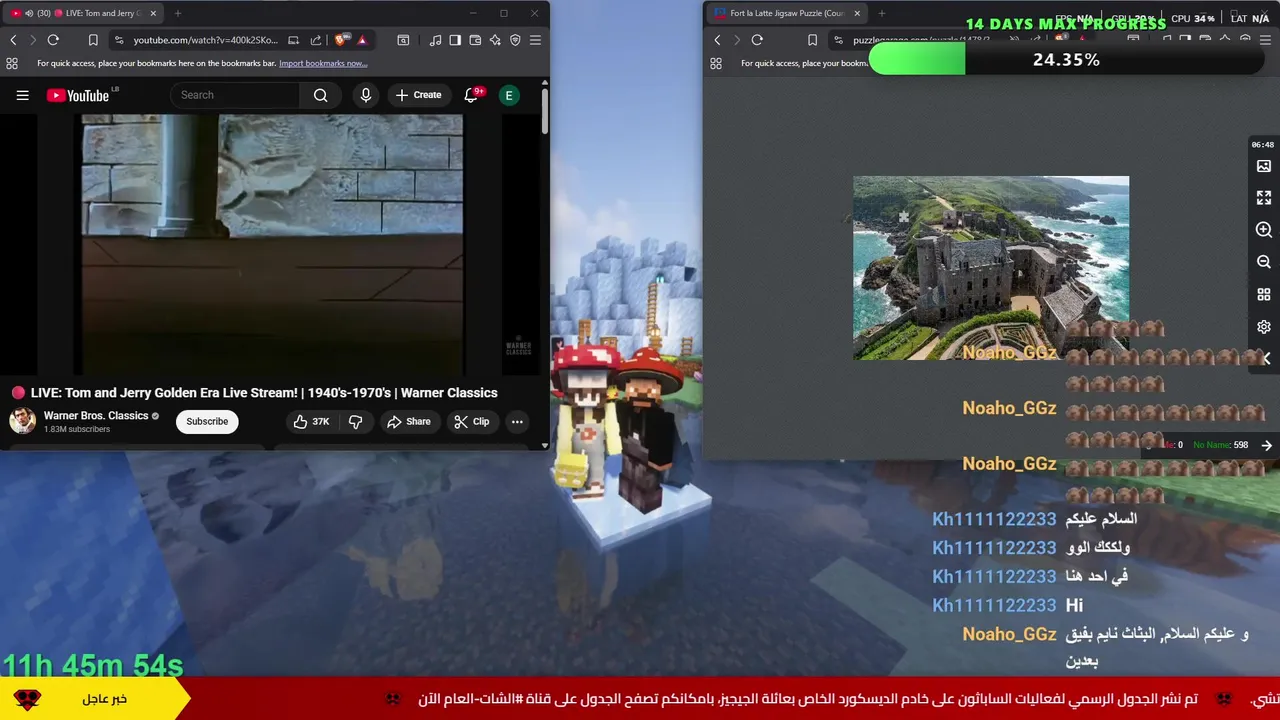The image size is (1280, 720).
Task: Open the account avatar 'E' menu
Action: pos(509,95)
